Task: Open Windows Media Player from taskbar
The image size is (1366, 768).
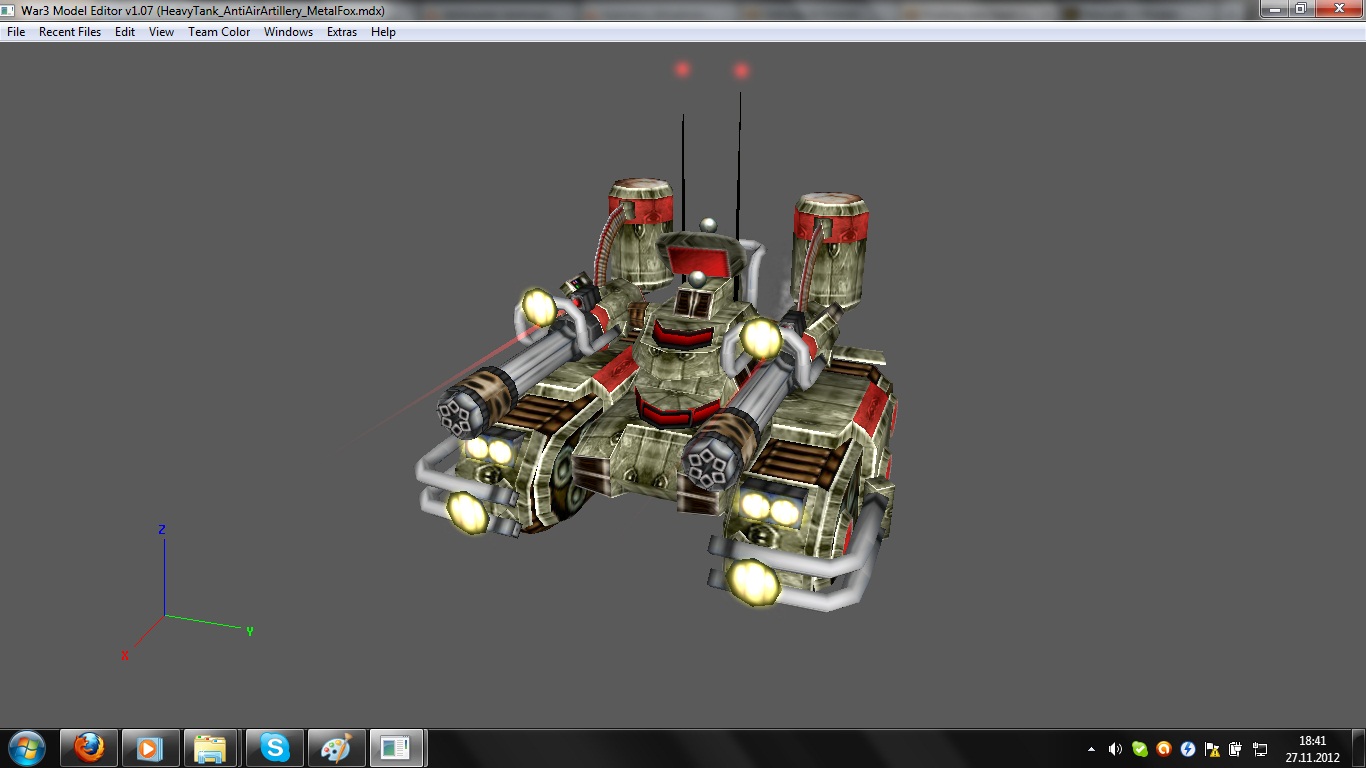Action: pyautogui.click(x=150, y=748)
